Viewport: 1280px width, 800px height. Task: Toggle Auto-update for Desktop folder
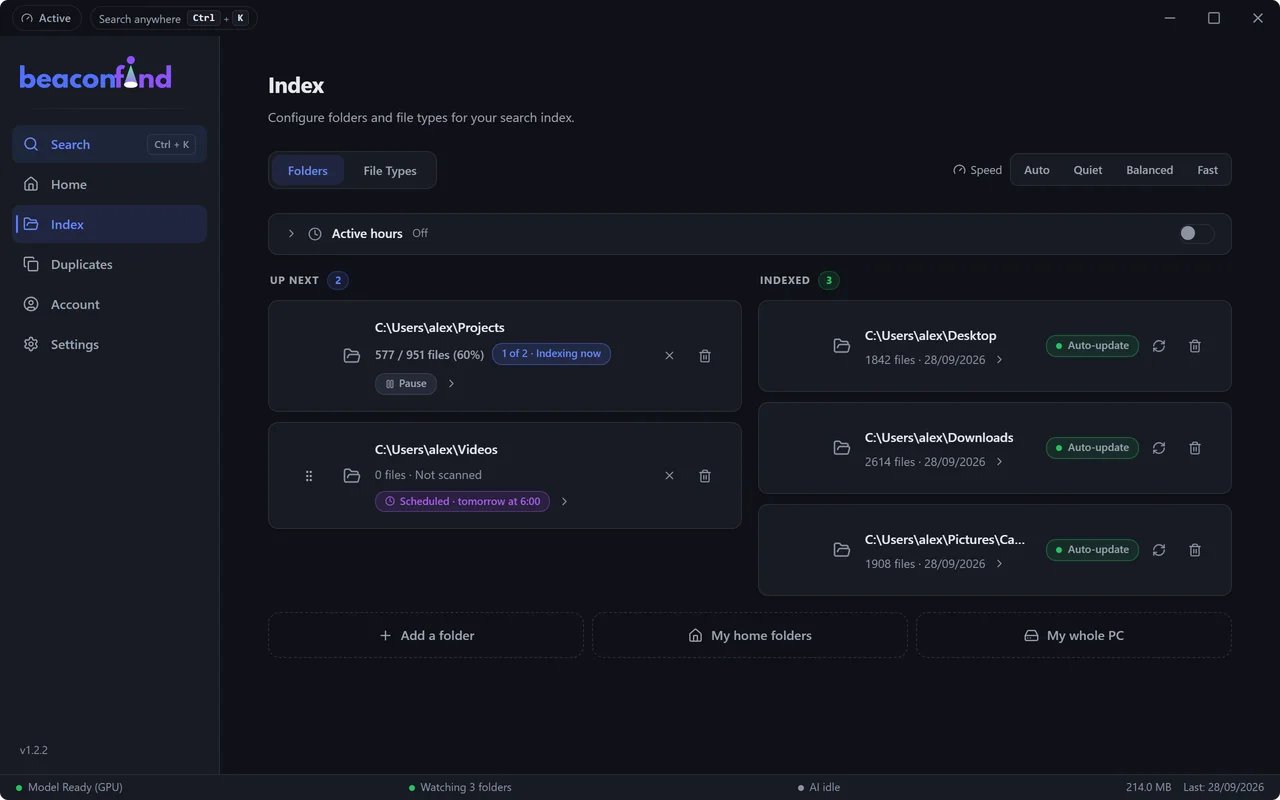1092,346
